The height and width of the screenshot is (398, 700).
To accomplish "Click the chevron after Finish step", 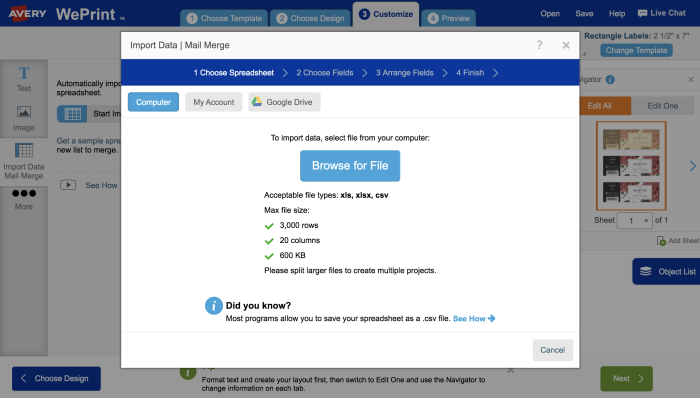I will click(495, 73).
